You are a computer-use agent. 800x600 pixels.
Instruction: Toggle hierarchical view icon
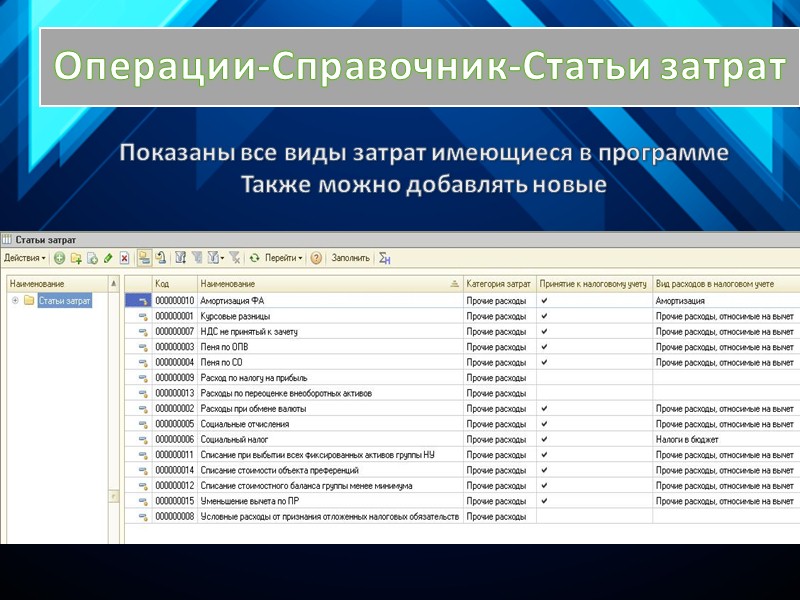click(x=144, y=258)
